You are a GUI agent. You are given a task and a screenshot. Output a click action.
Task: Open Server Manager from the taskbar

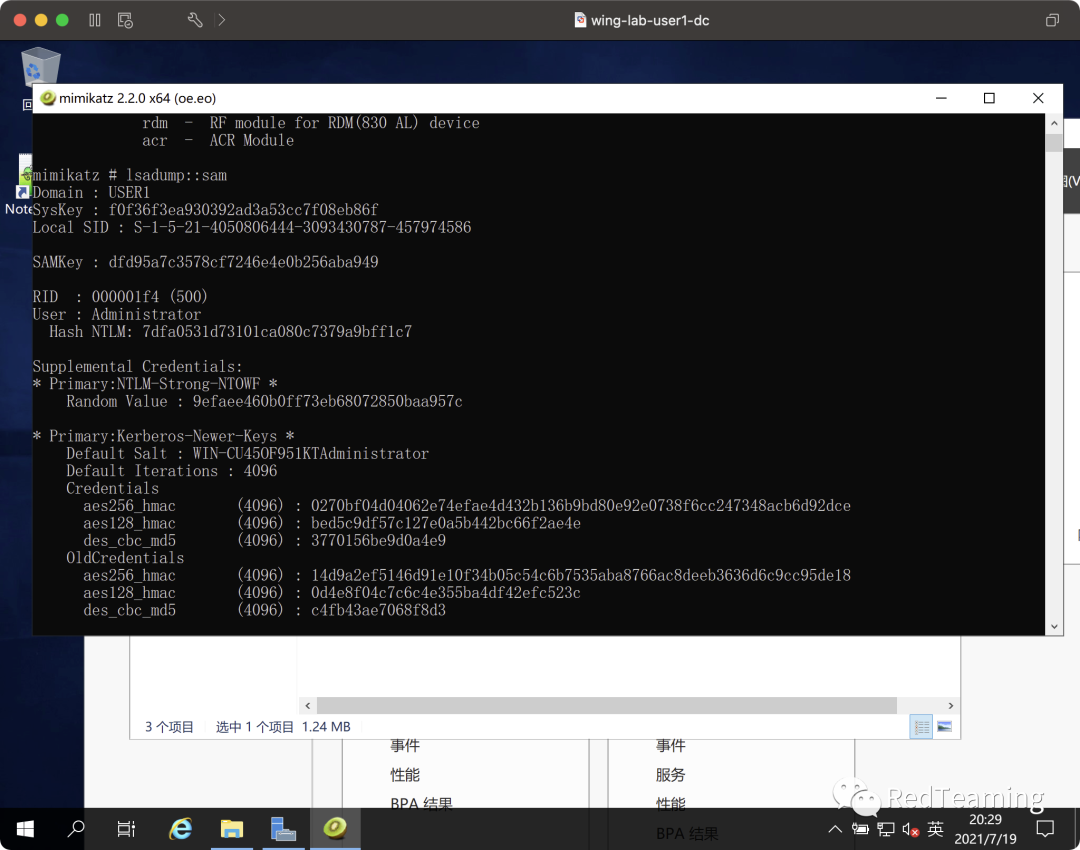pyautogui.click(x=283, y=829)
